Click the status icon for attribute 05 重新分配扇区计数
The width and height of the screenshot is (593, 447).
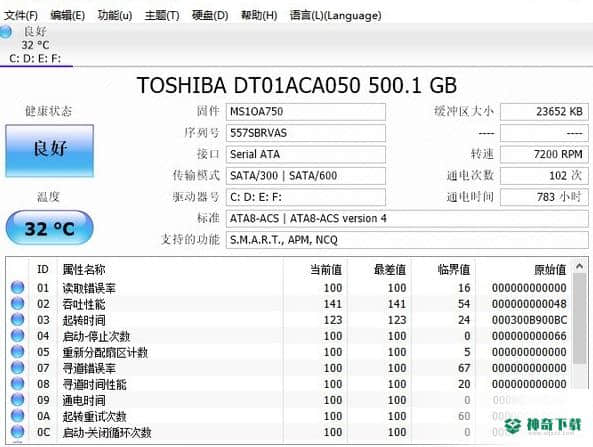pyautogui.click(x=17, y=352)
